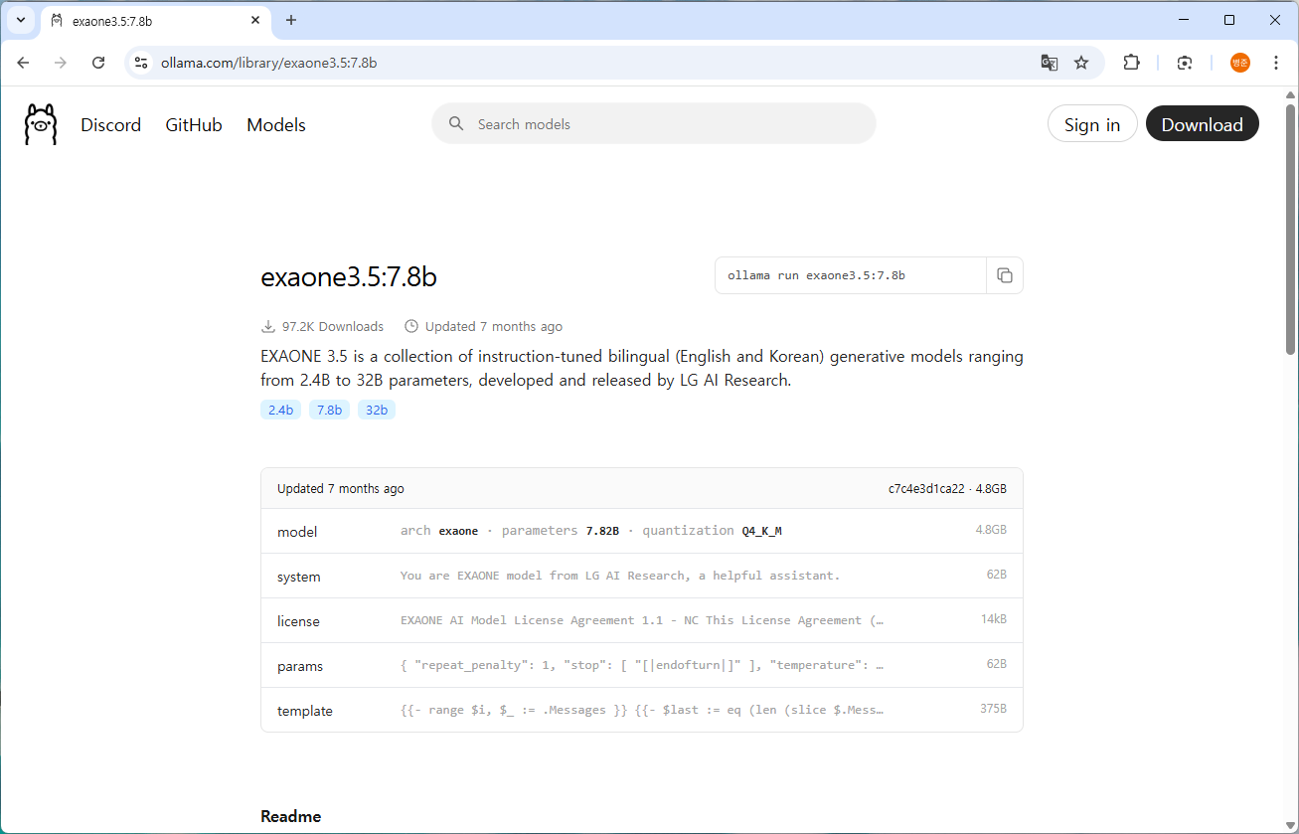
Task: Open a new browser tab
Action: [x=291, y=20]
